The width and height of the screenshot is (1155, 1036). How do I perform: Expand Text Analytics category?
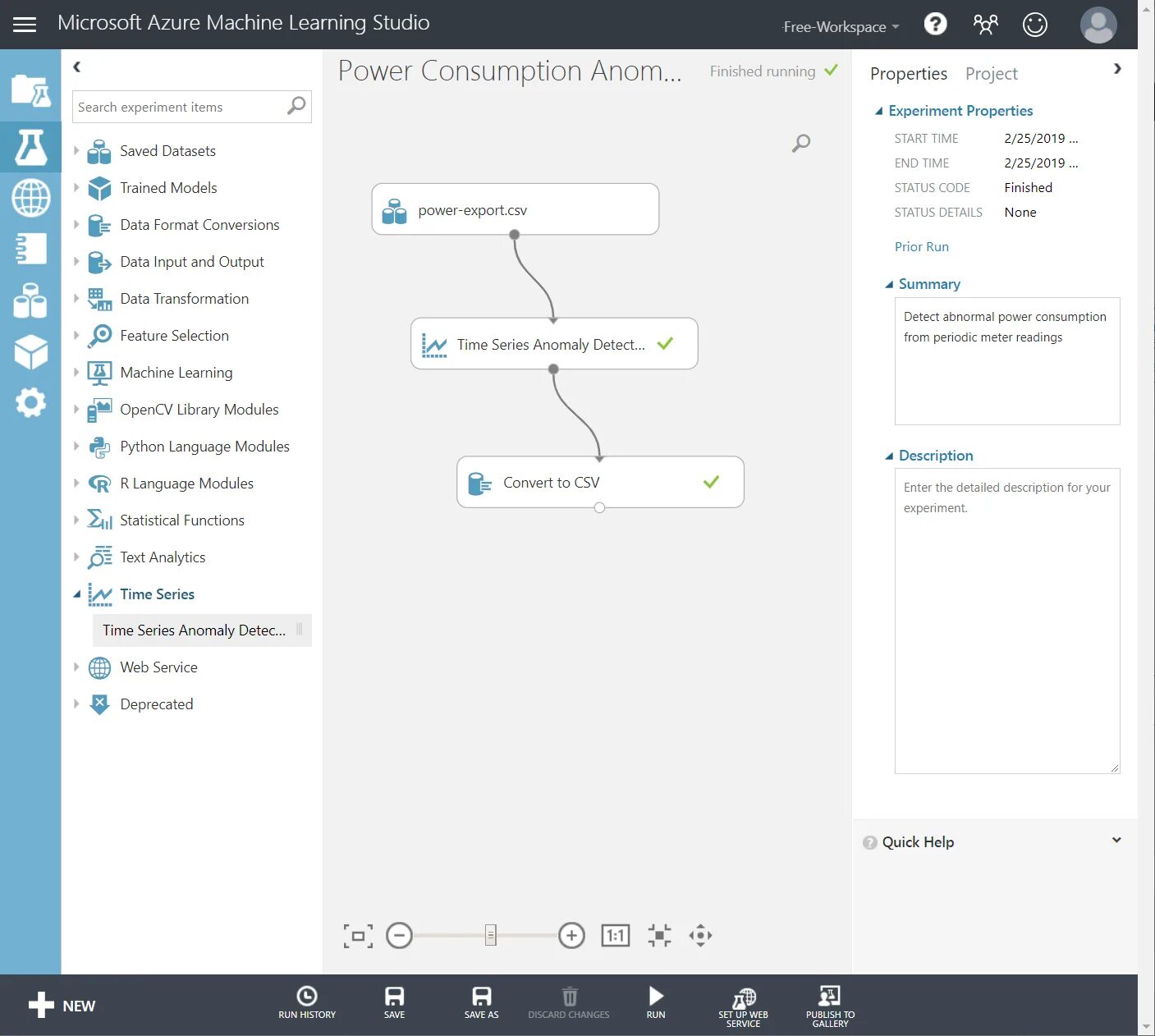click(76, 557)
